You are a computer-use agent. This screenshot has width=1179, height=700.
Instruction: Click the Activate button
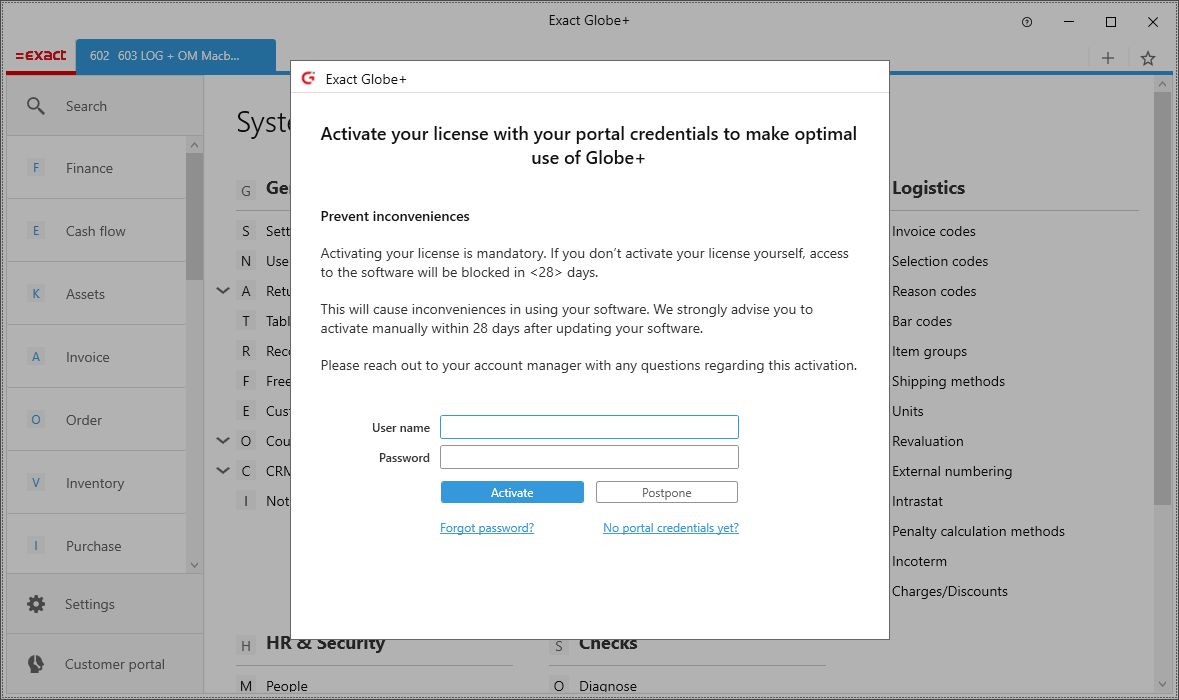pos(512,492)
